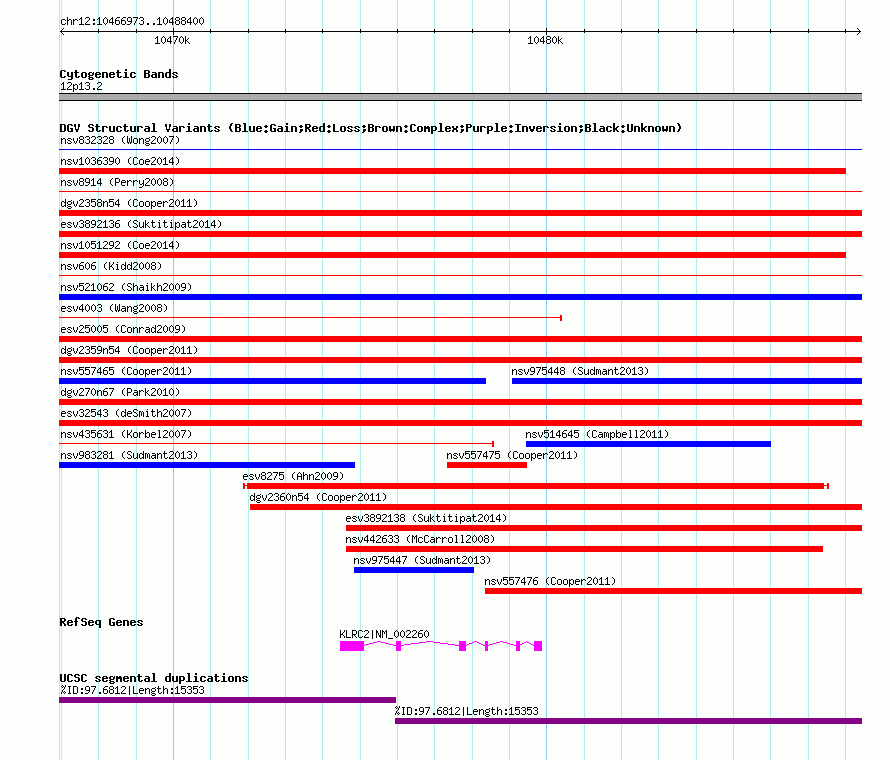The width and height of the screenshot is (890, 760).
Task: Select the grey cytogenetic band bar
Action: (x=460, y=97)
